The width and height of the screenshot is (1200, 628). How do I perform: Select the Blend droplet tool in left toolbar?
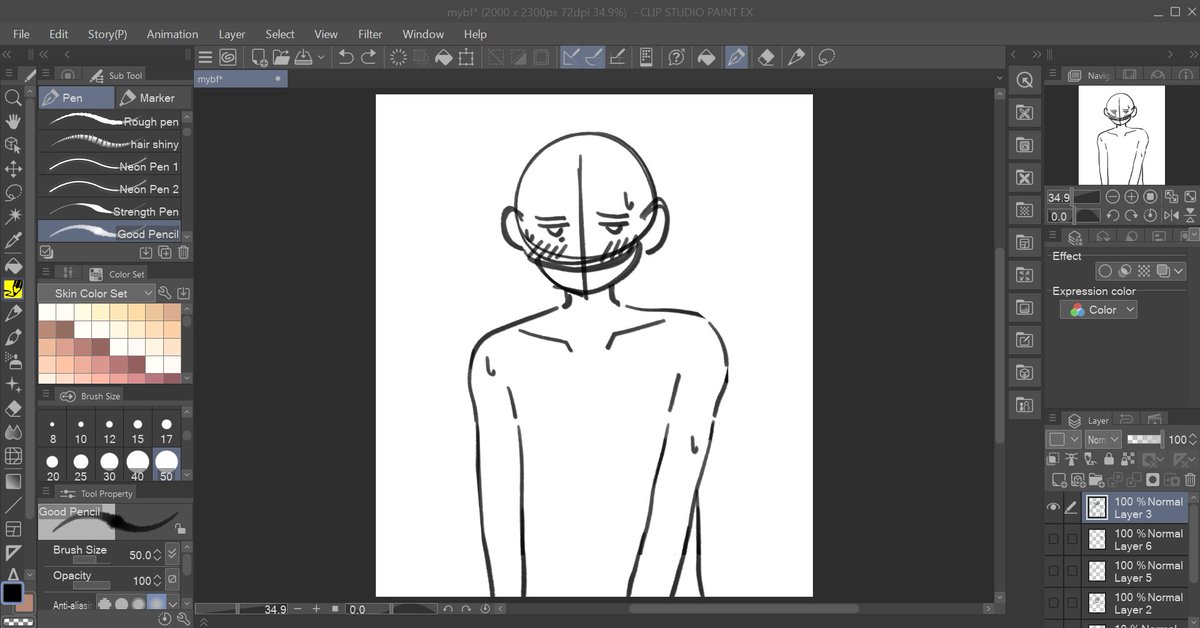tap(14, 433)
